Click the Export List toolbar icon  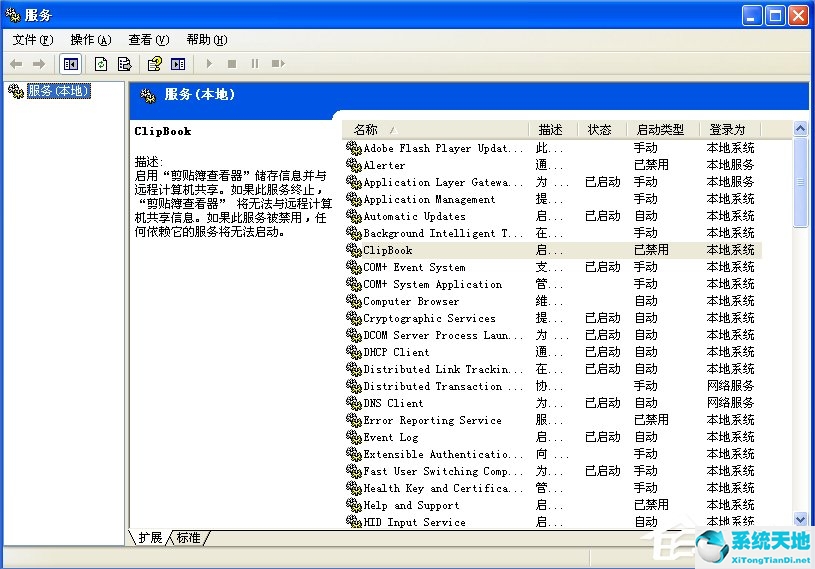(125, 64)
